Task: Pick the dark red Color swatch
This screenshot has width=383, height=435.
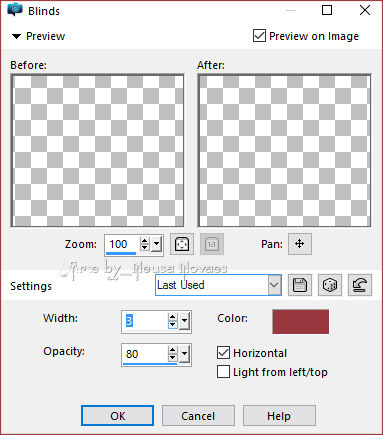Action: click(x=300, y=321)
